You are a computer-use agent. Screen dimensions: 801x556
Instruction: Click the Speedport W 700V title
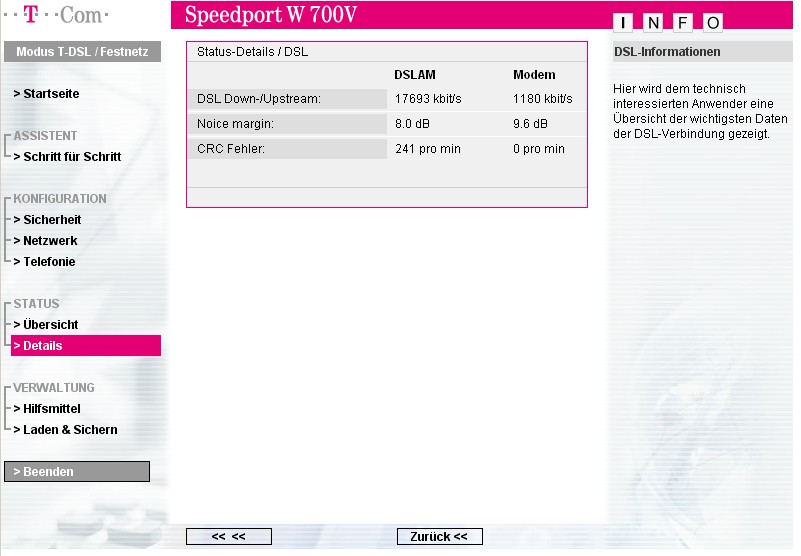click(x=271, y=14)
